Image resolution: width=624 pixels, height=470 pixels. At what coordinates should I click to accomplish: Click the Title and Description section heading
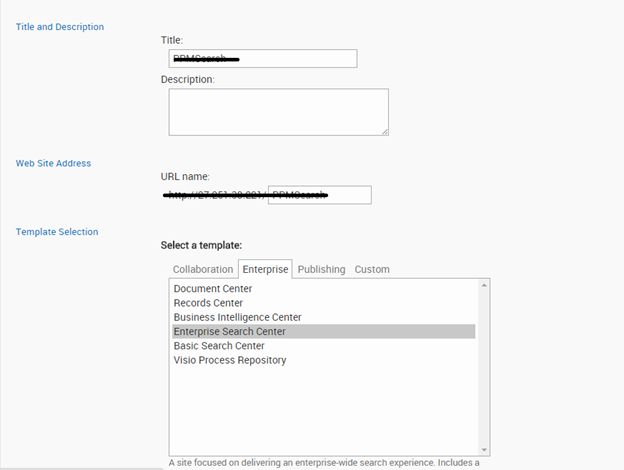click(59, 27)
